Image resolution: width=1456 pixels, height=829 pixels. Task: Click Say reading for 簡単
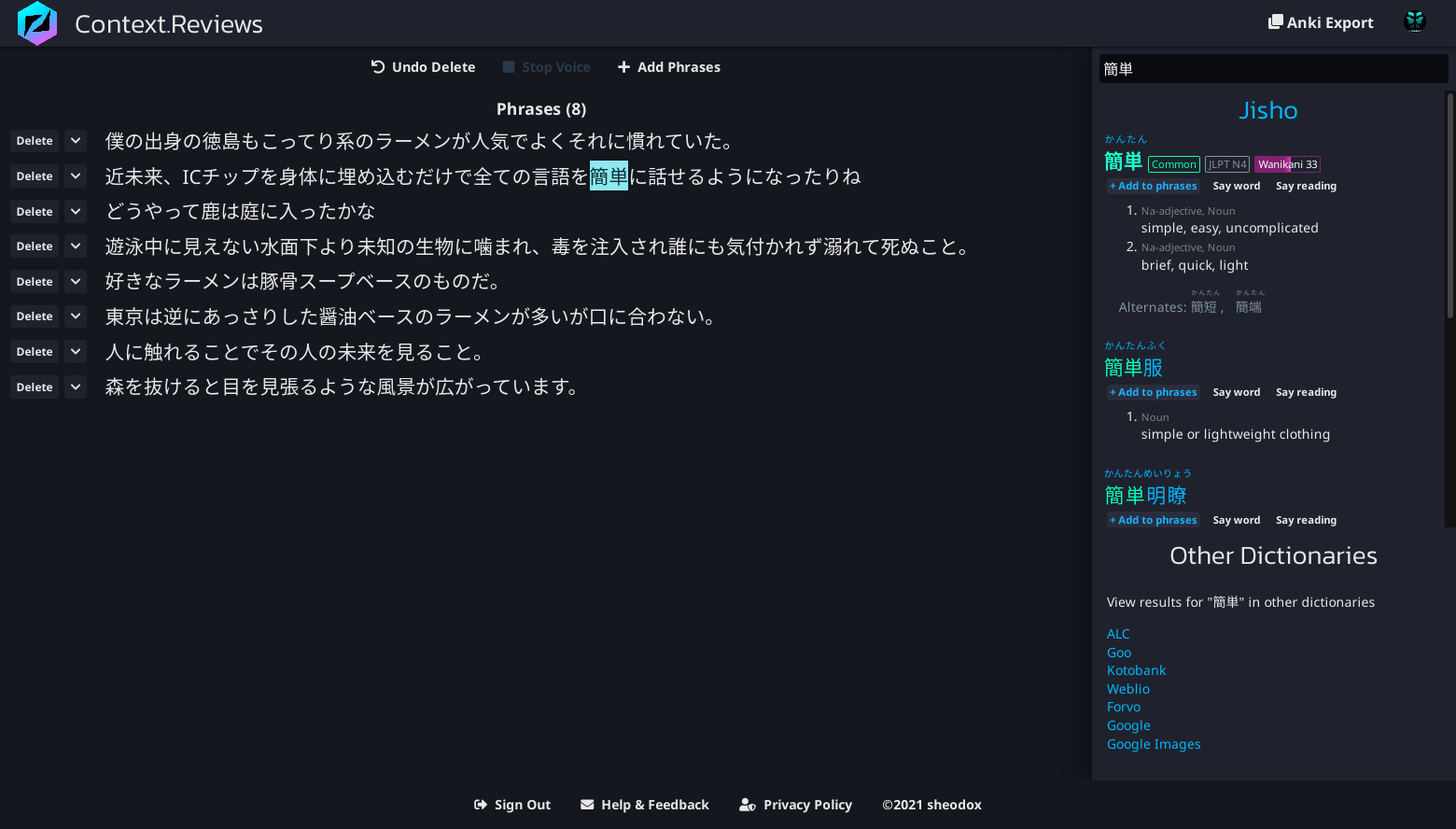1306,186
